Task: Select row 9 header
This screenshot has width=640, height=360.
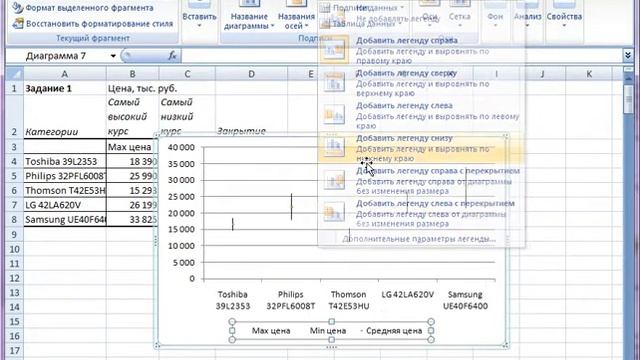Action: tap(14, 234)
